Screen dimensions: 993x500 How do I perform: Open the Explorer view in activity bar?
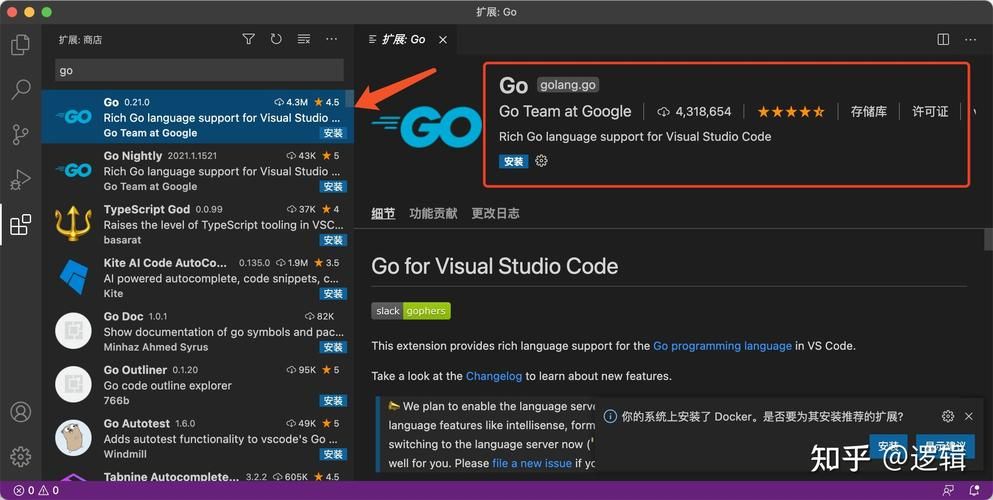(x=20, y=45)
